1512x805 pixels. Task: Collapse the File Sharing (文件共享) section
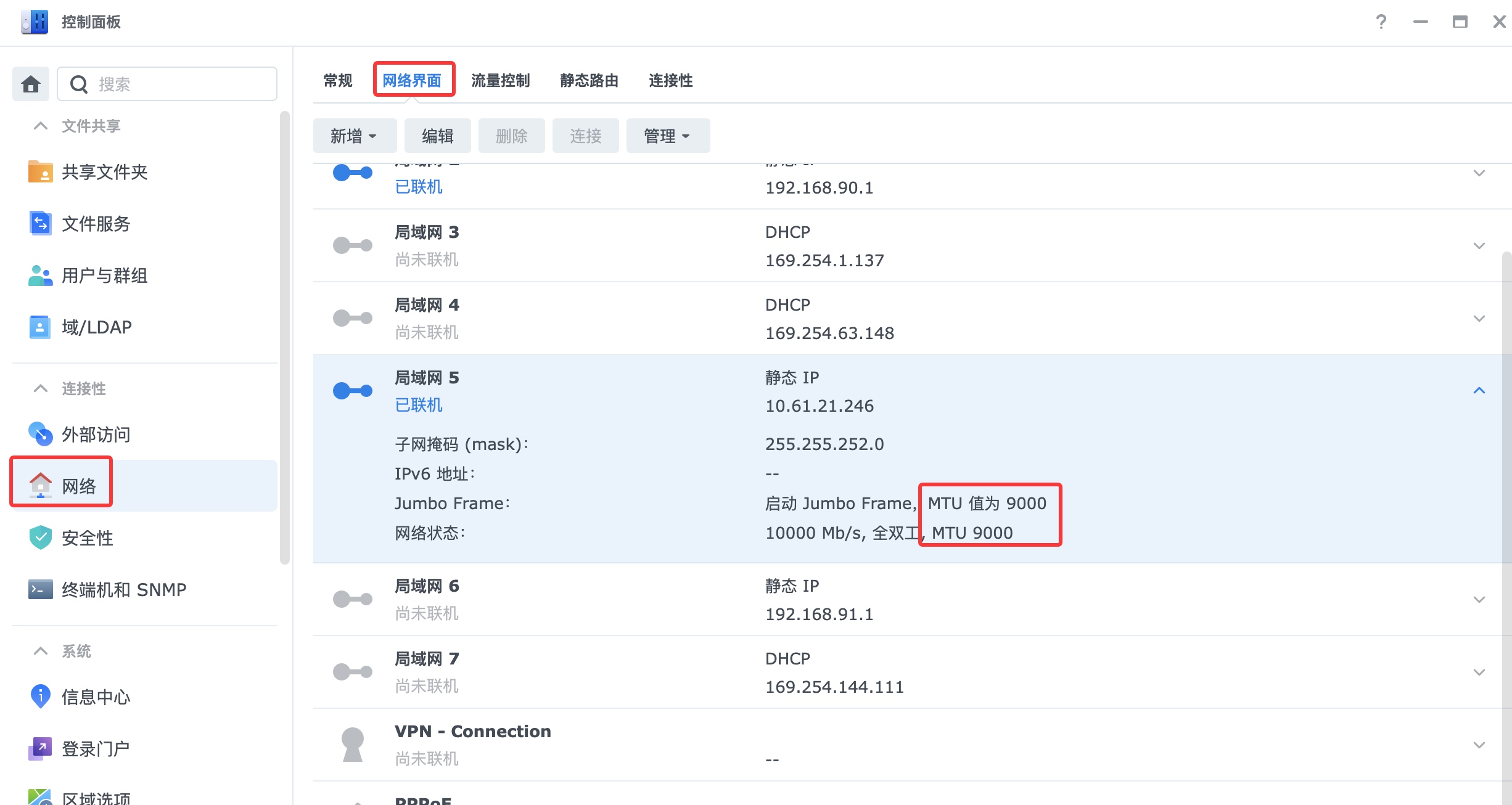pos(41,126)
